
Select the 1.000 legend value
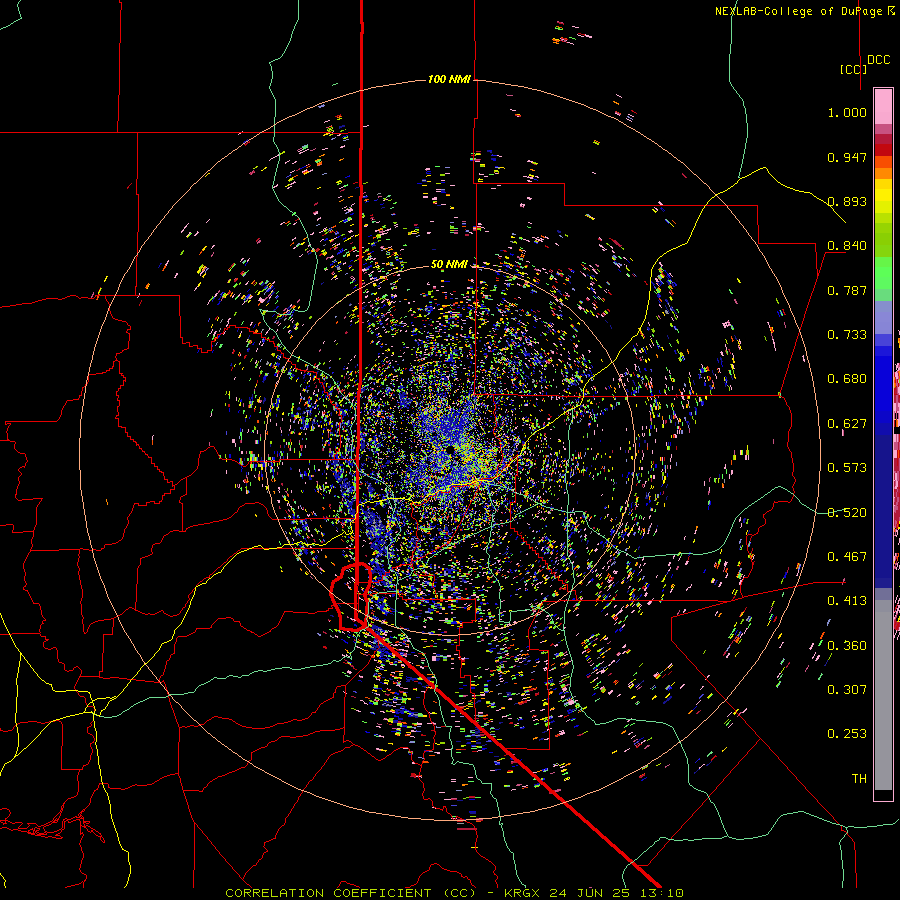pos(847,112)
